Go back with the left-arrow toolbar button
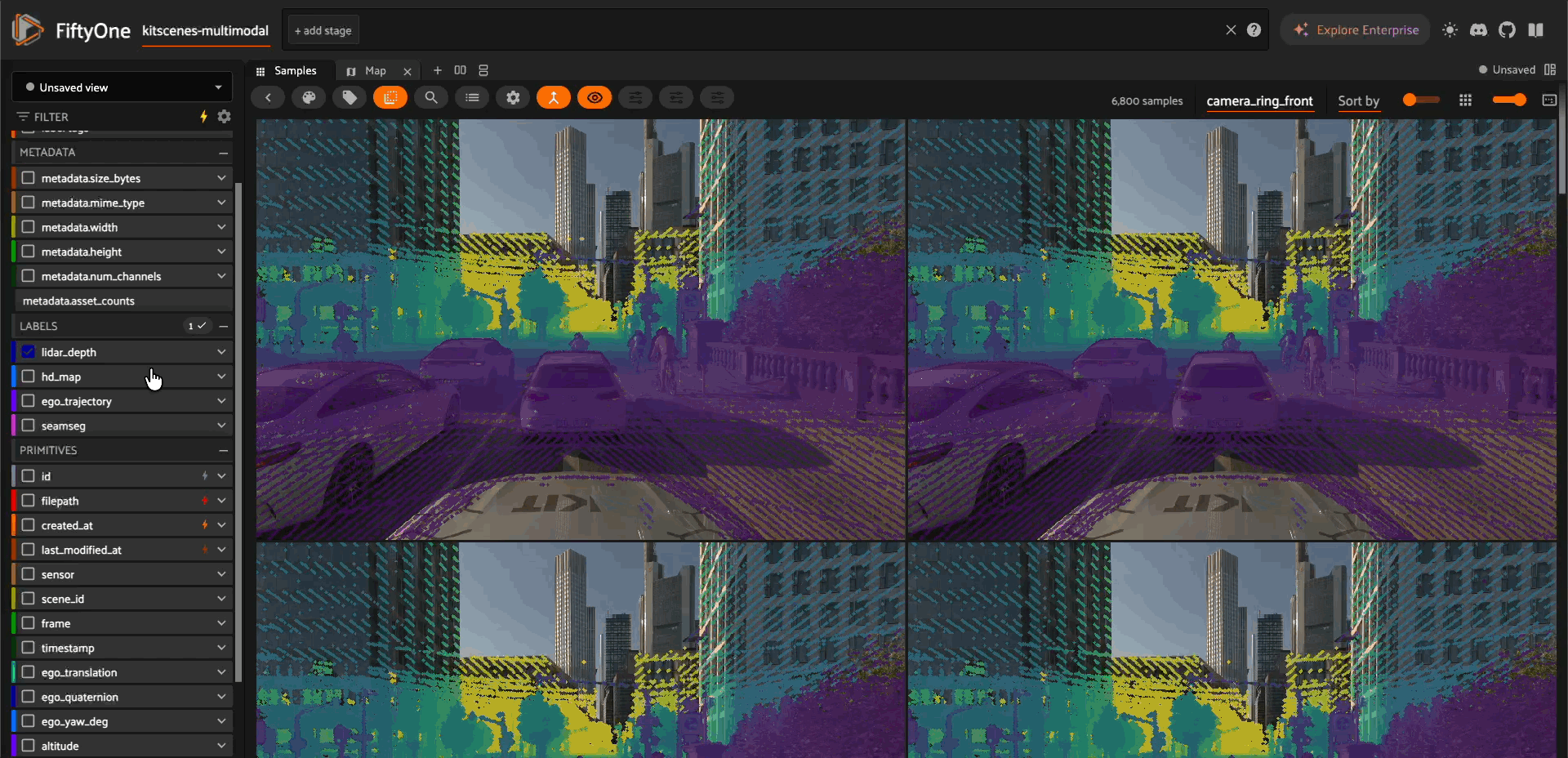1568x758 pixels. 268,98
